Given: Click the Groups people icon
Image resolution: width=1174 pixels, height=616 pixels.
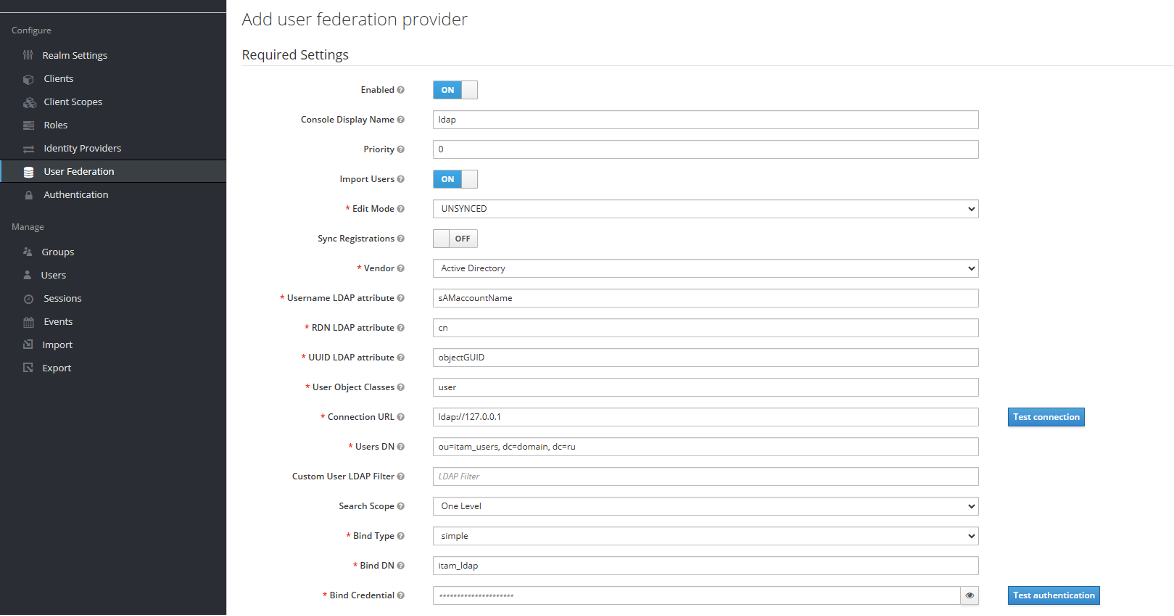Looking at the screenshot, I should 28,252.
